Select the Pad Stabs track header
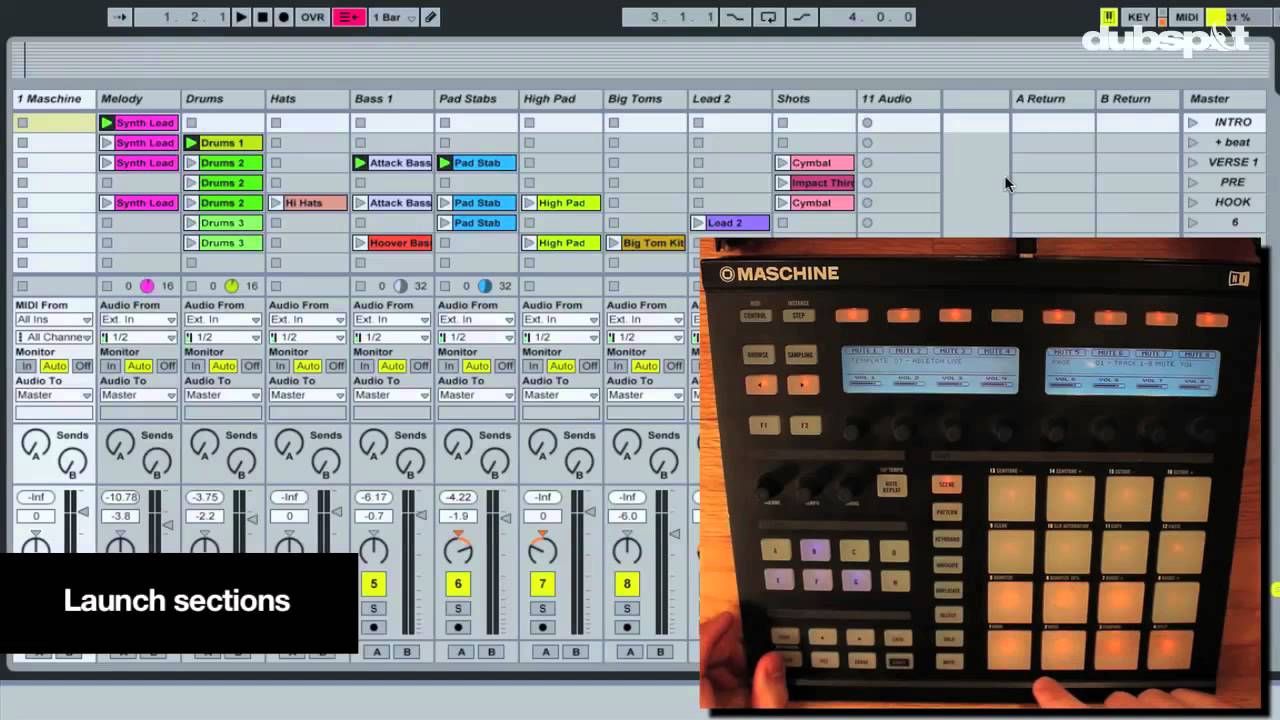 point(476,99)
